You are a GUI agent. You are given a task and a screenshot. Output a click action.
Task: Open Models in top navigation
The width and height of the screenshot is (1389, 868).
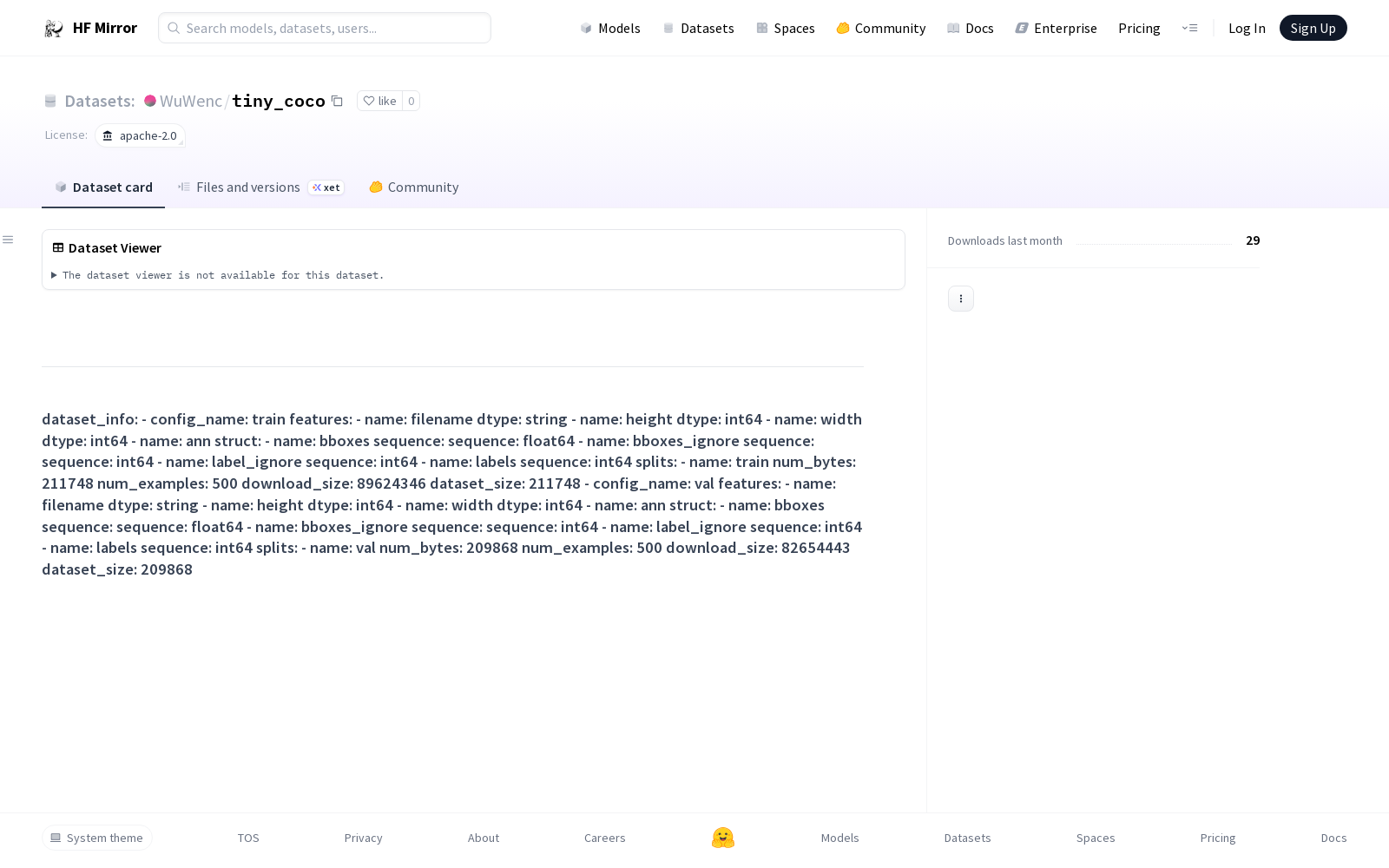[x=610, y=29]
